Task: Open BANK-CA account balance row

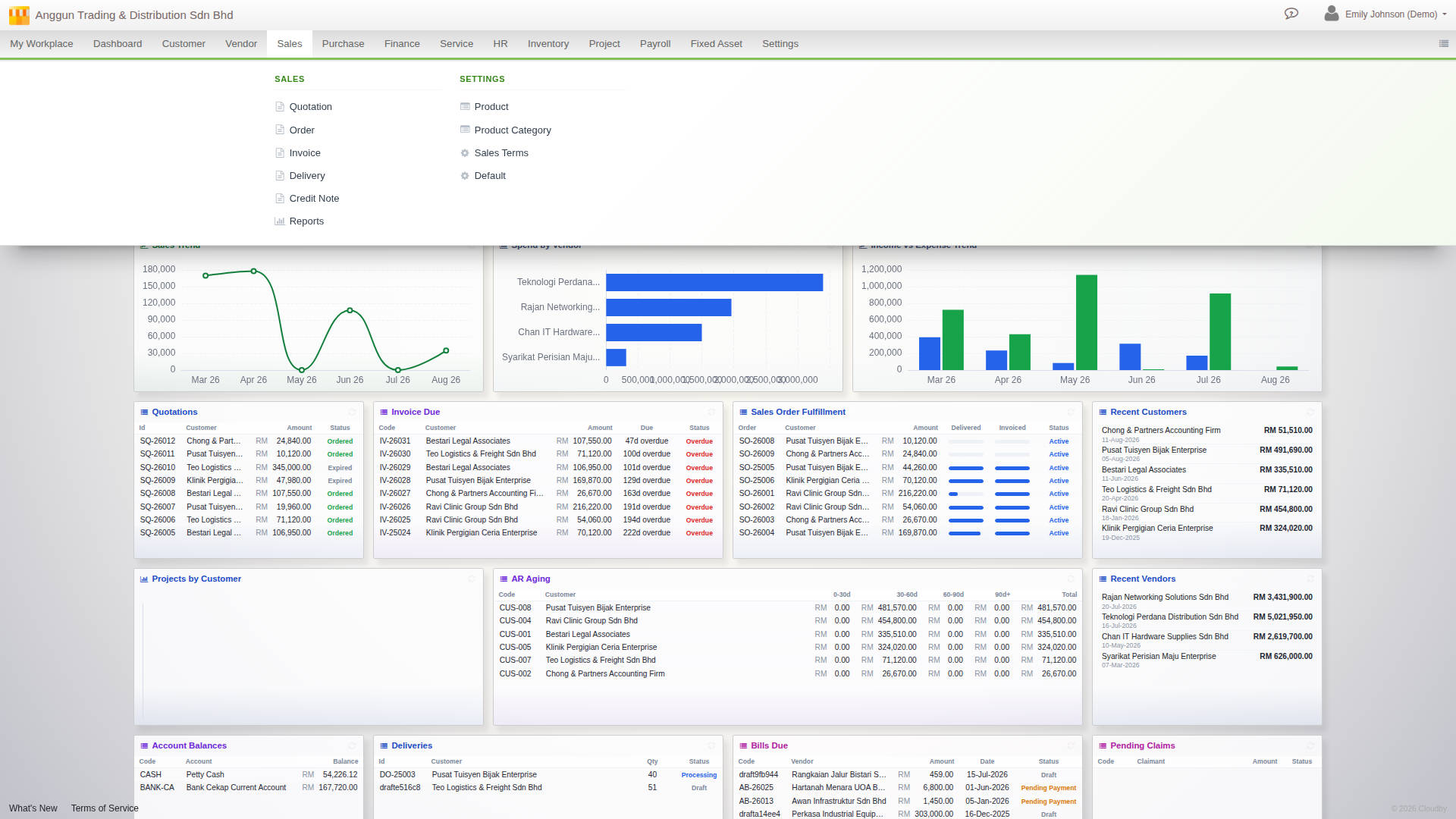Action: click(248, 788)
